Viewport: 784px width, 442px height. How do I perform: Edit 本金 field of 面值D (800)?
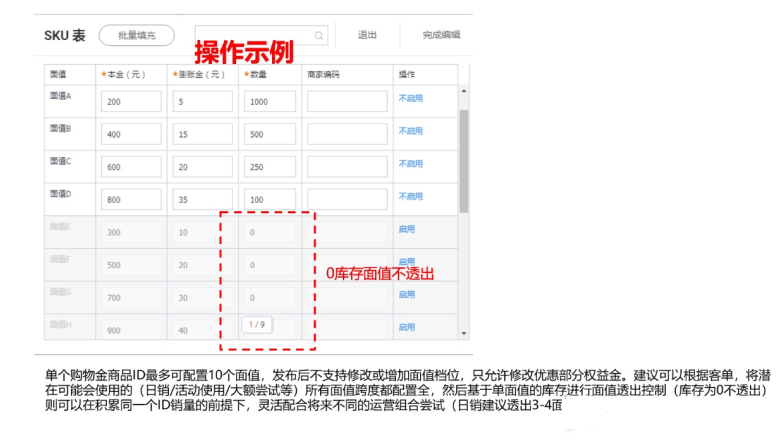coord(131,200)
